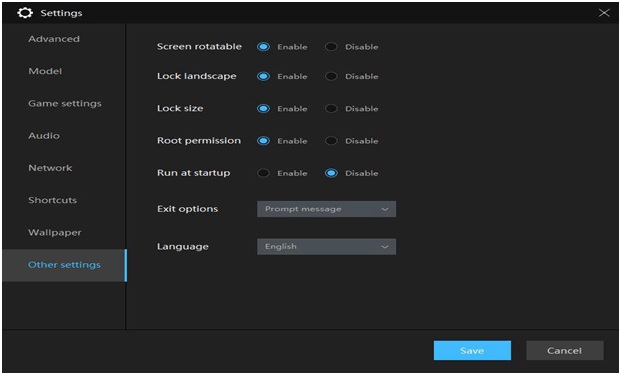Click the Save button
Image resolution: width=621 pixels, height=375 pixels.
tap(472, 350)
